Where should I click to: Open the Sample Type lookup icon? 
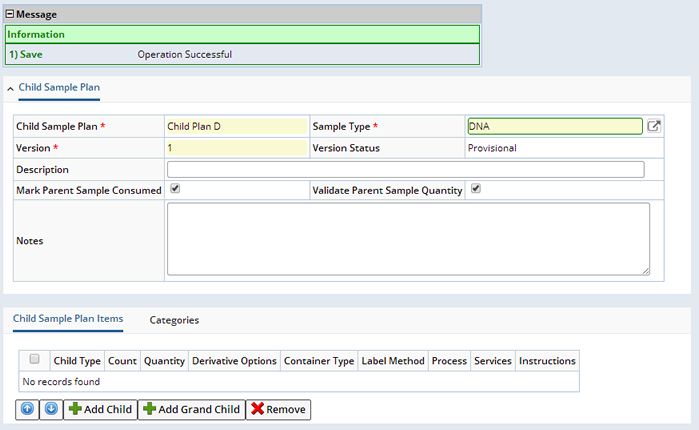click(654, 126)
